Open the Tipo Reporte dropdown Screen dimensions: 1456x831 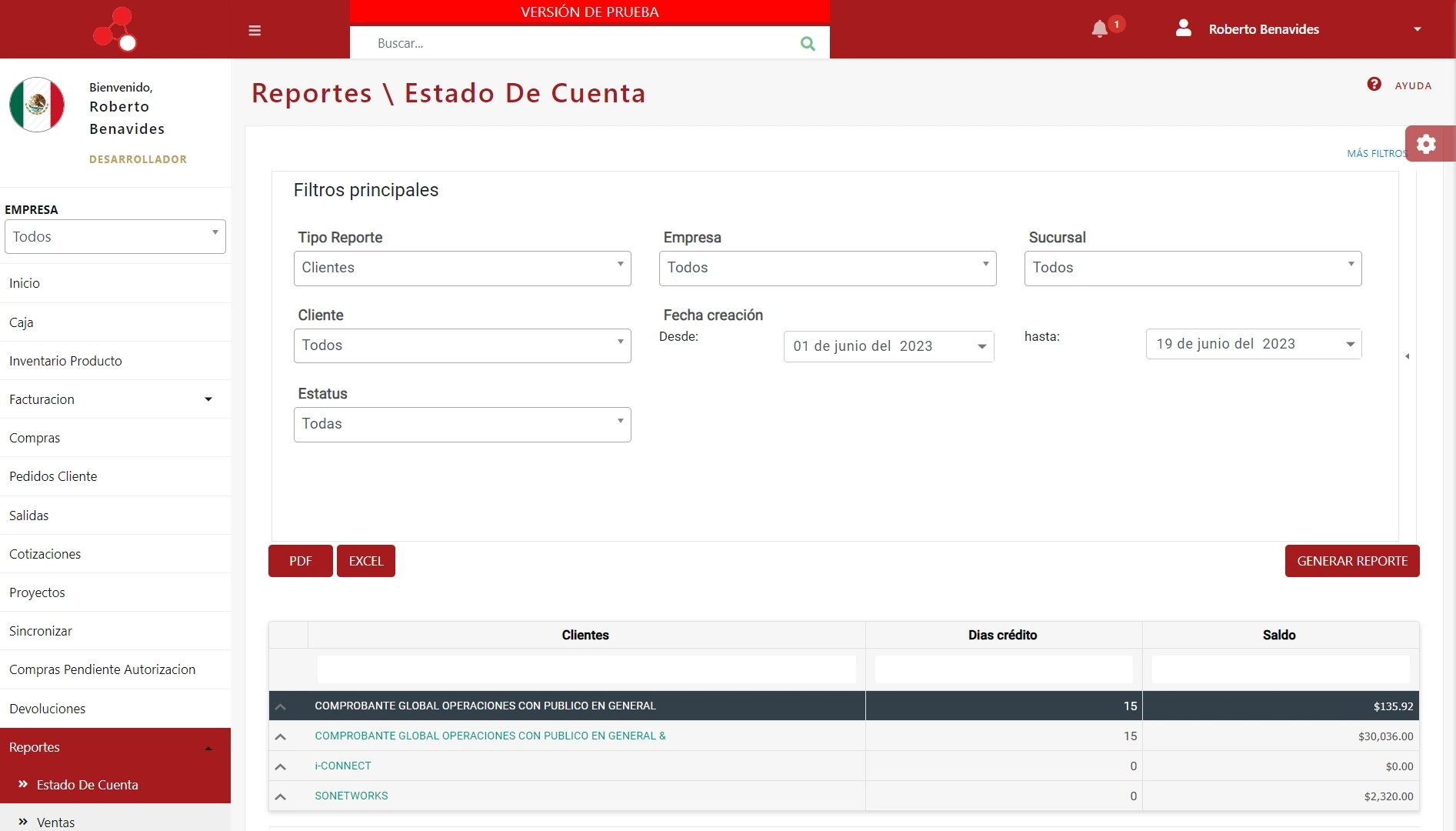[462, 268]
